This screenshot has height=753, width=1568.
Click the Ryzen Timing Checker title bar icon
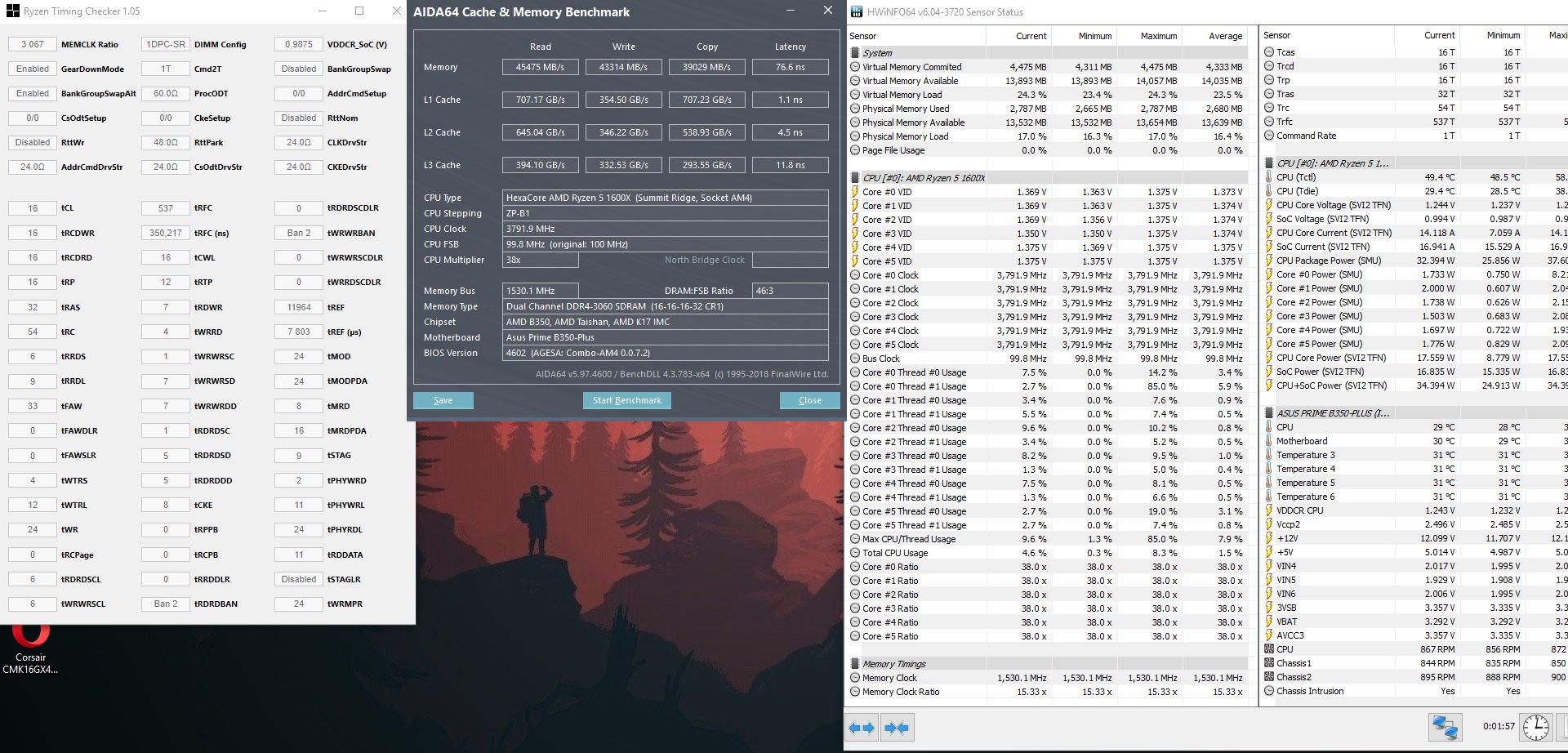pyautogui.click(x=13, y=11)
